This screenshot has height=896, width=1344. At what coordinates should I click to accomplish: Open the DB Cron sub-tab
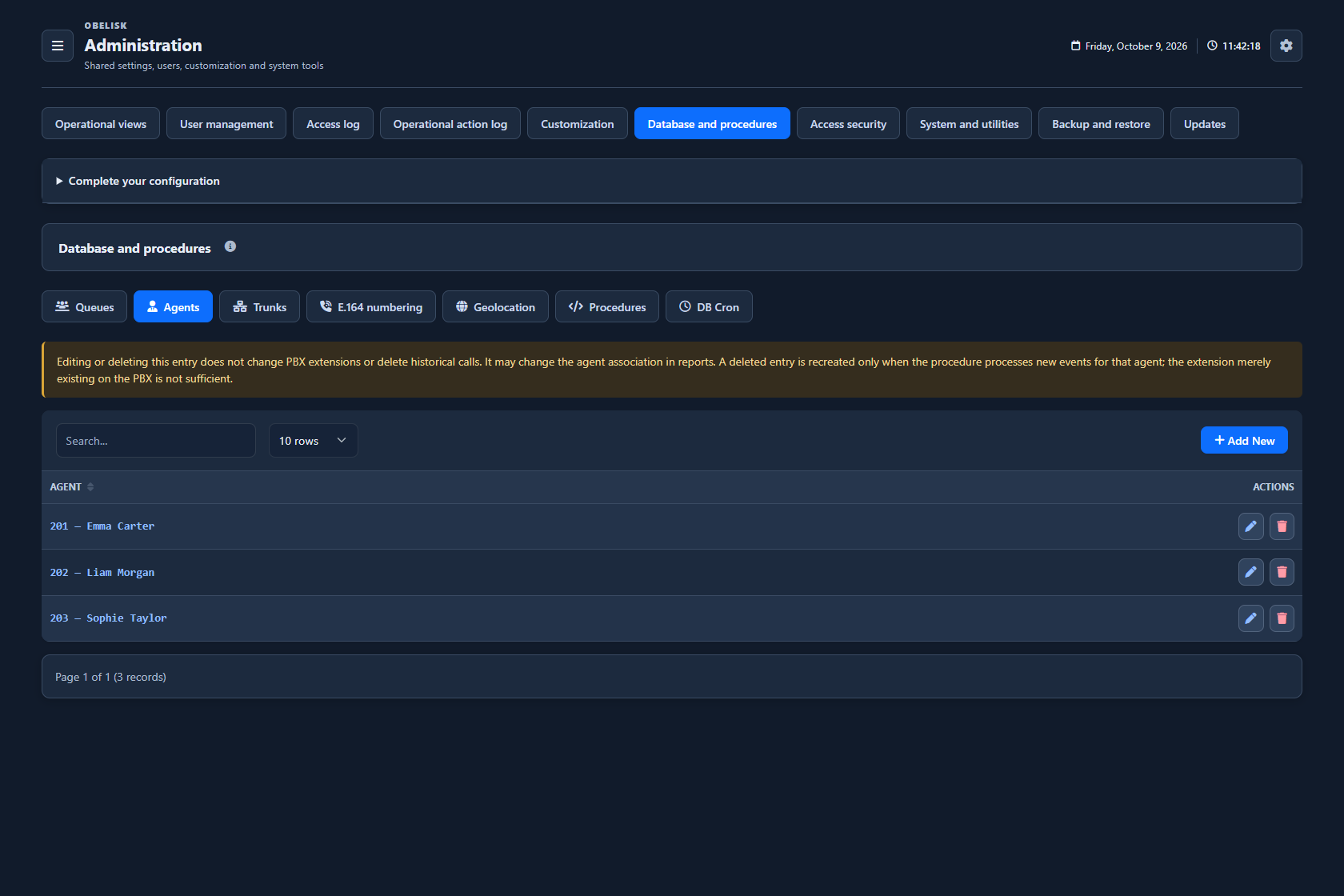[709, 306]
